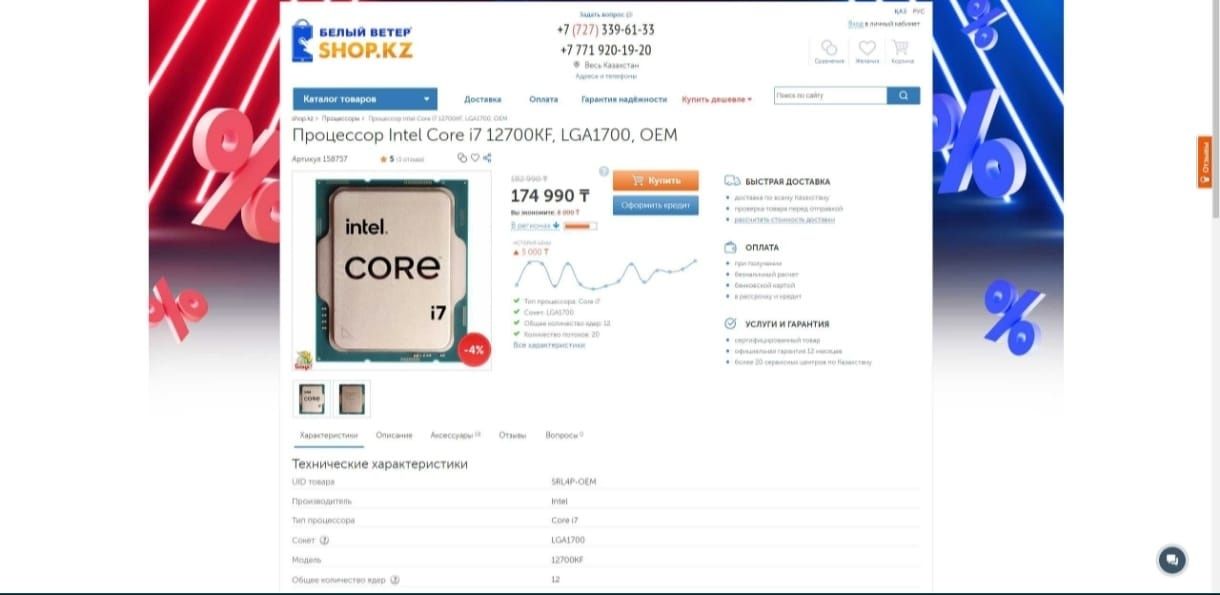Click Артикул 158757 text
1220x595 pixels.
(x=320, y=159)
